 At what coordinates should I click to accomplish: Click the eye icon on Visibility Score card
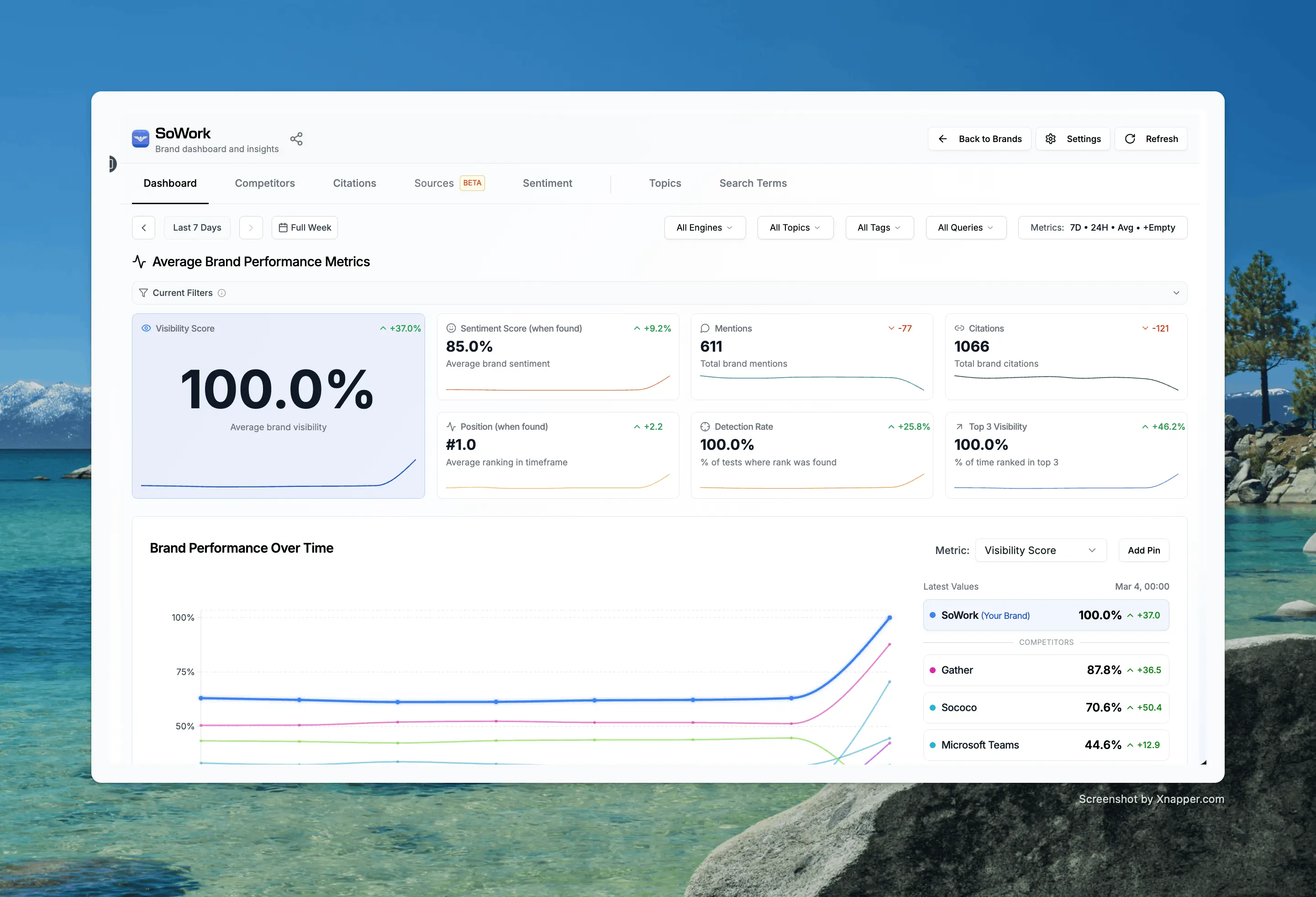(147, 328)
